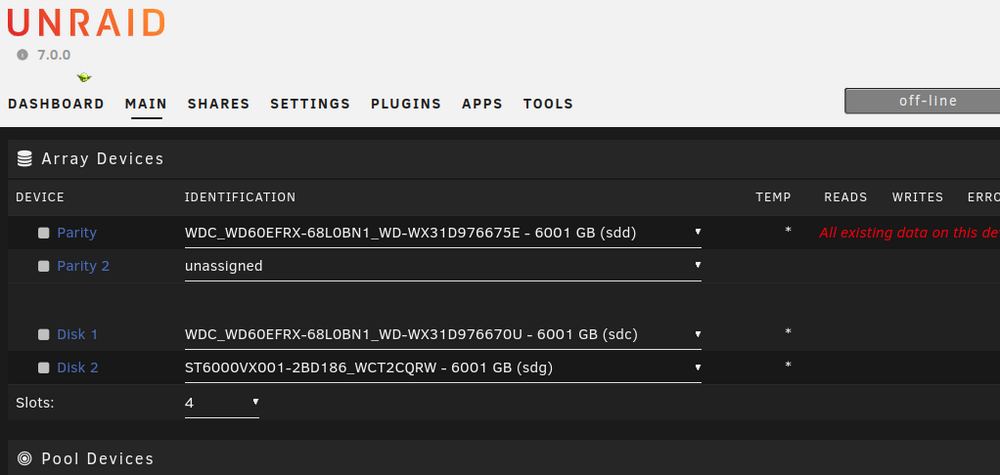The width and height of the screenshot is (1000, 475).
Task: Open the Disk 1 drive selection dropdown
Action: tap(443, 334)
